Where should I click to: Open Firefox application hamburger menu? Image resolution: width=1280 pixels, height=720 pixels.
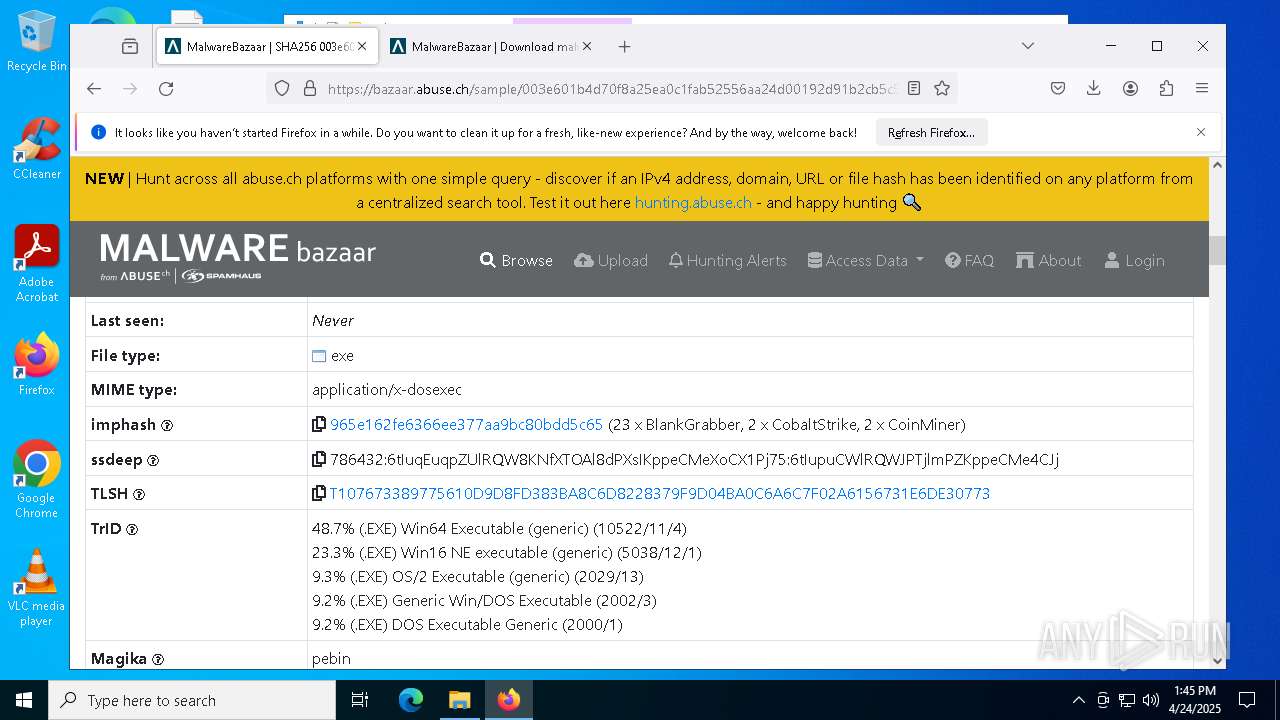point(1202,88)
